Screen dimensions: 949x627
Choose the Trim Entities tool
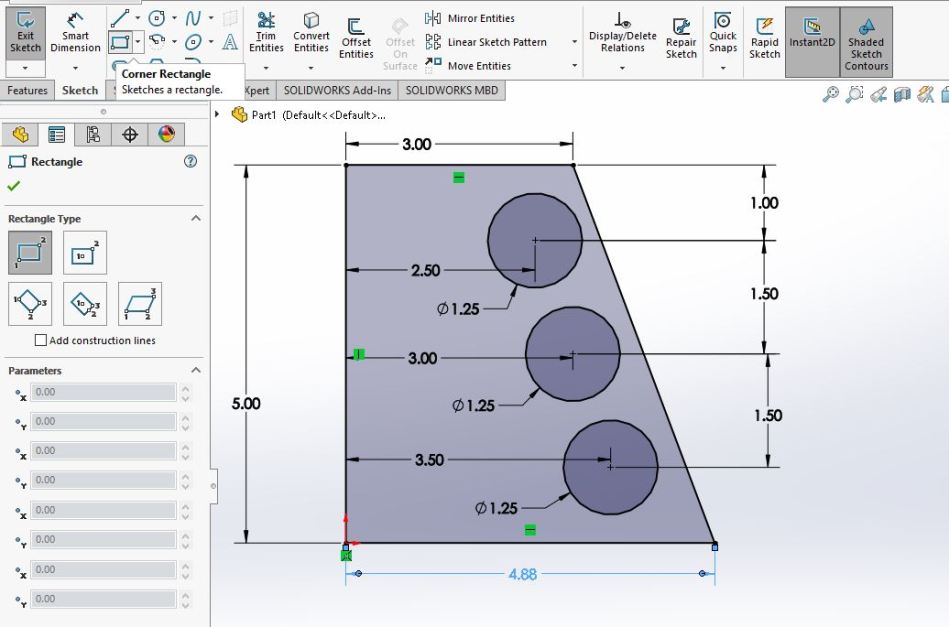tap(266, 34)
